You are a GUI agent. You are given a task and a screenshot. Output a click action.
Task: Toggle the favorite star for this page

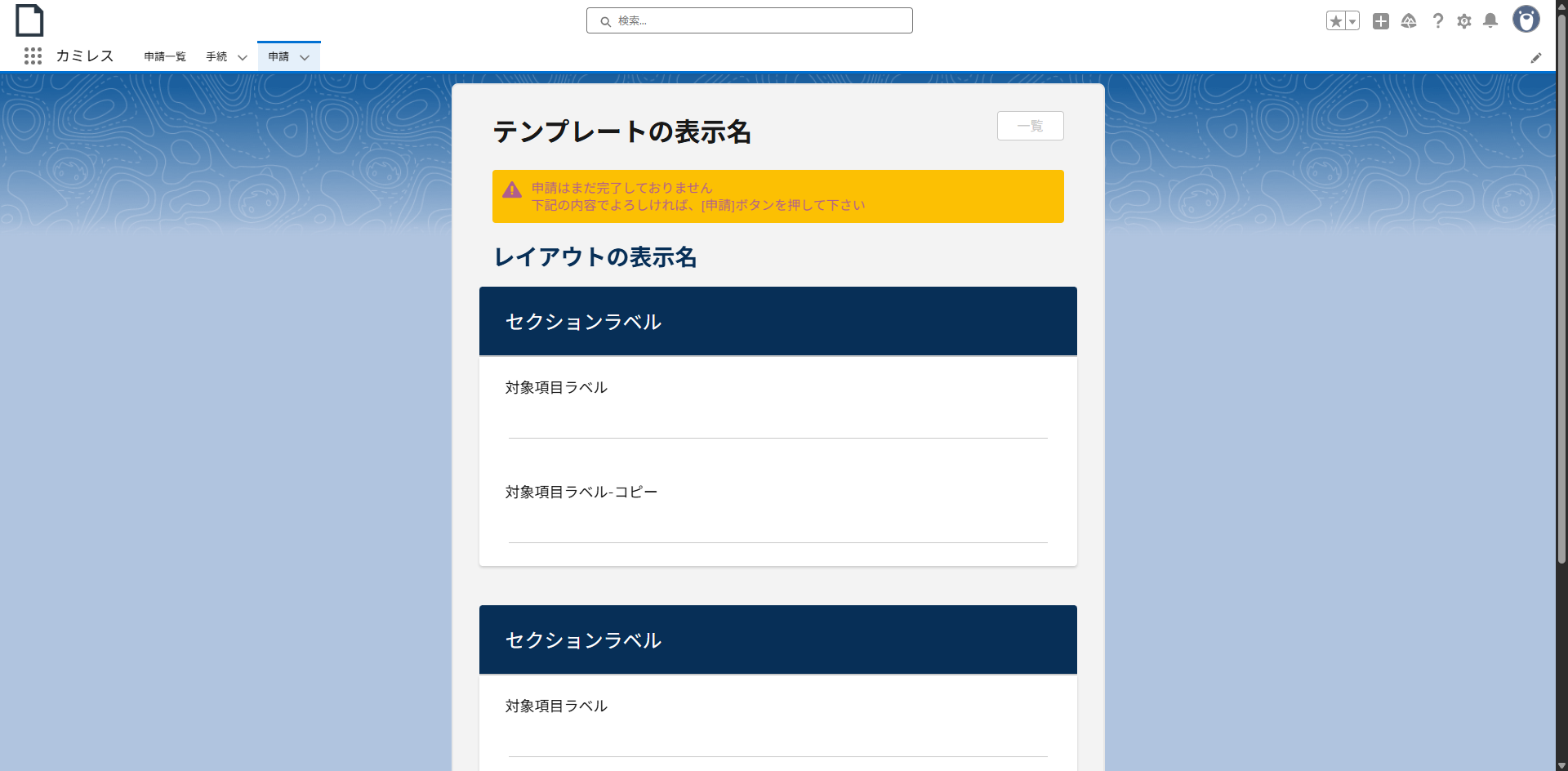(1336, 20)
